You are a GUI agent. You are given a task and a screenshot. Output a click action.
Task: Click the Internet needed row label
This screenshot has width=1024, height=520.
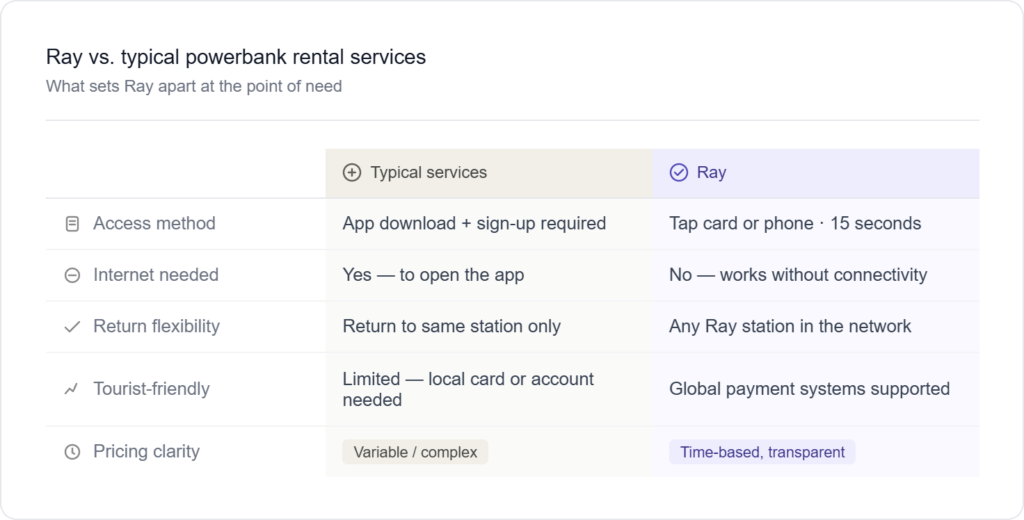pos(155,275)
